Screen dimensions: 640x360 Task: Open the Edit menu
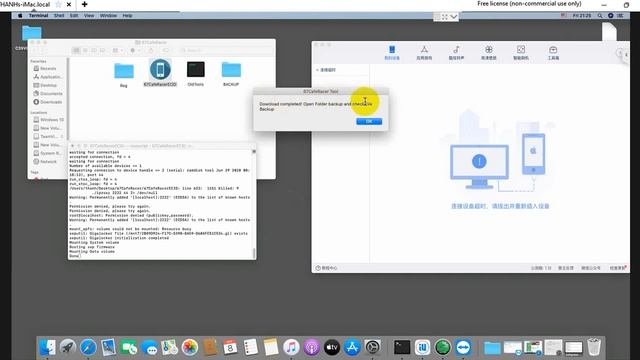click(74, 16)
